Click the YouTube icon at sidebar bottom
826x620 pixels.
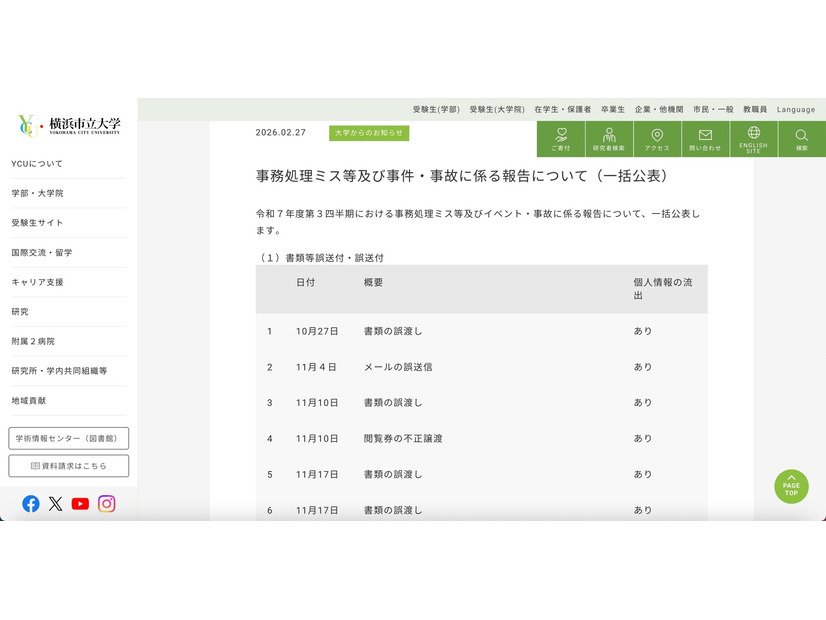80,503
